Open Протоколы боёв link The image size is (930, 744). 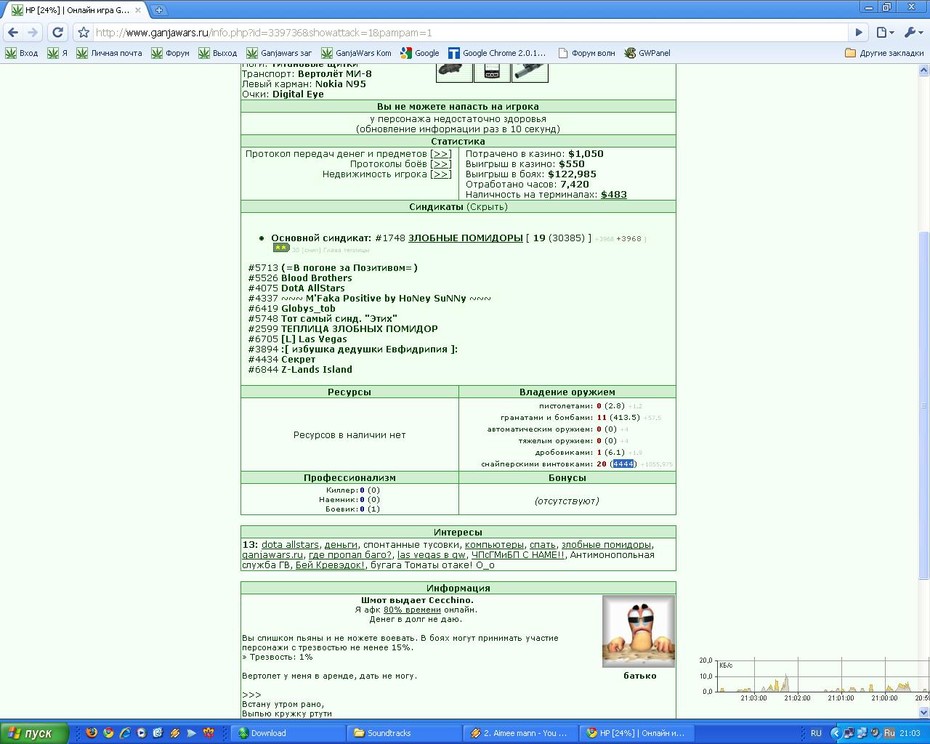441,164
